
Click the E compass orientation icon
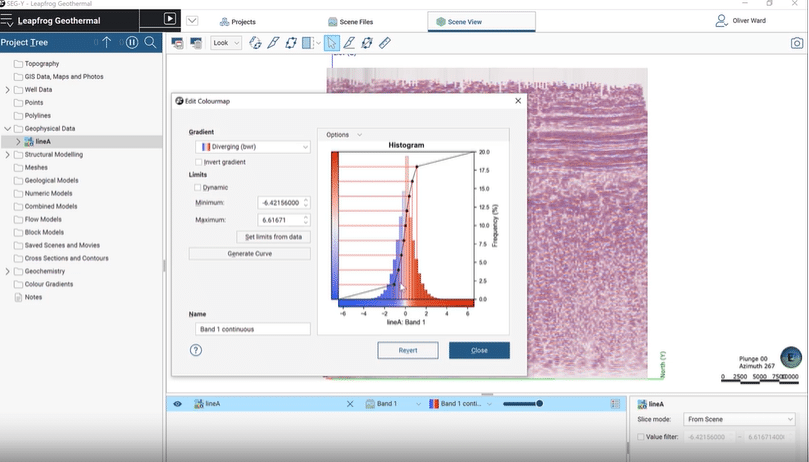coord(790,357)
